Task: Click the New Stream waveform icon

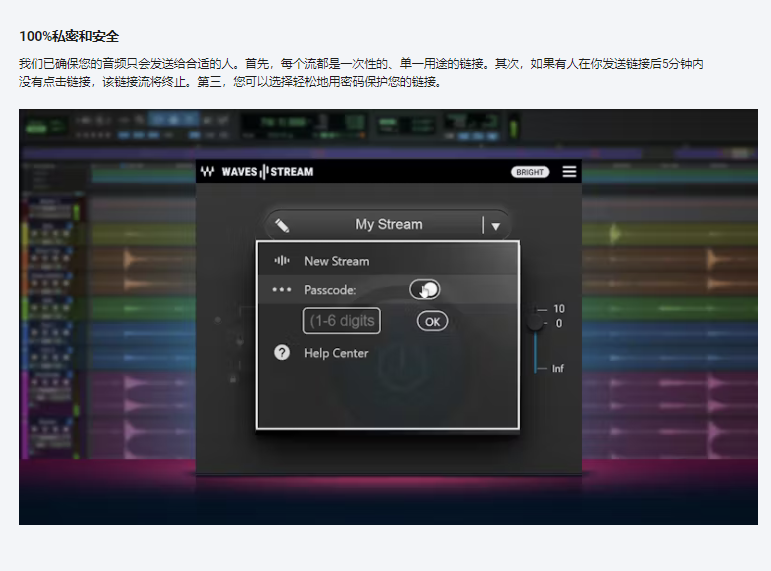Action: click(282, 261)
